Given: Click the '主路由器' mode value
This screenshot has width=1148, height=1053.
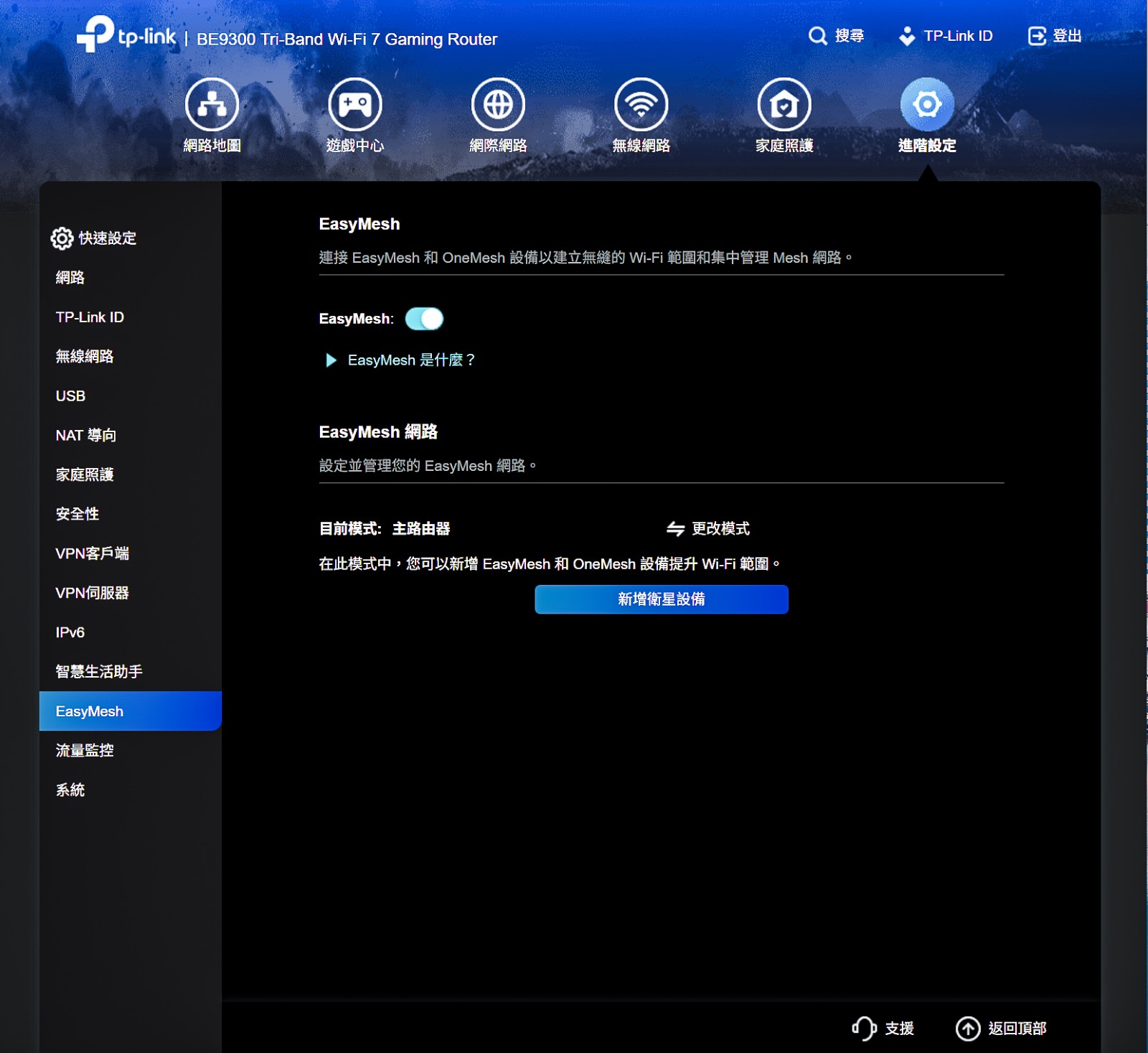Looking at the screenshot, I should point(421,529).
